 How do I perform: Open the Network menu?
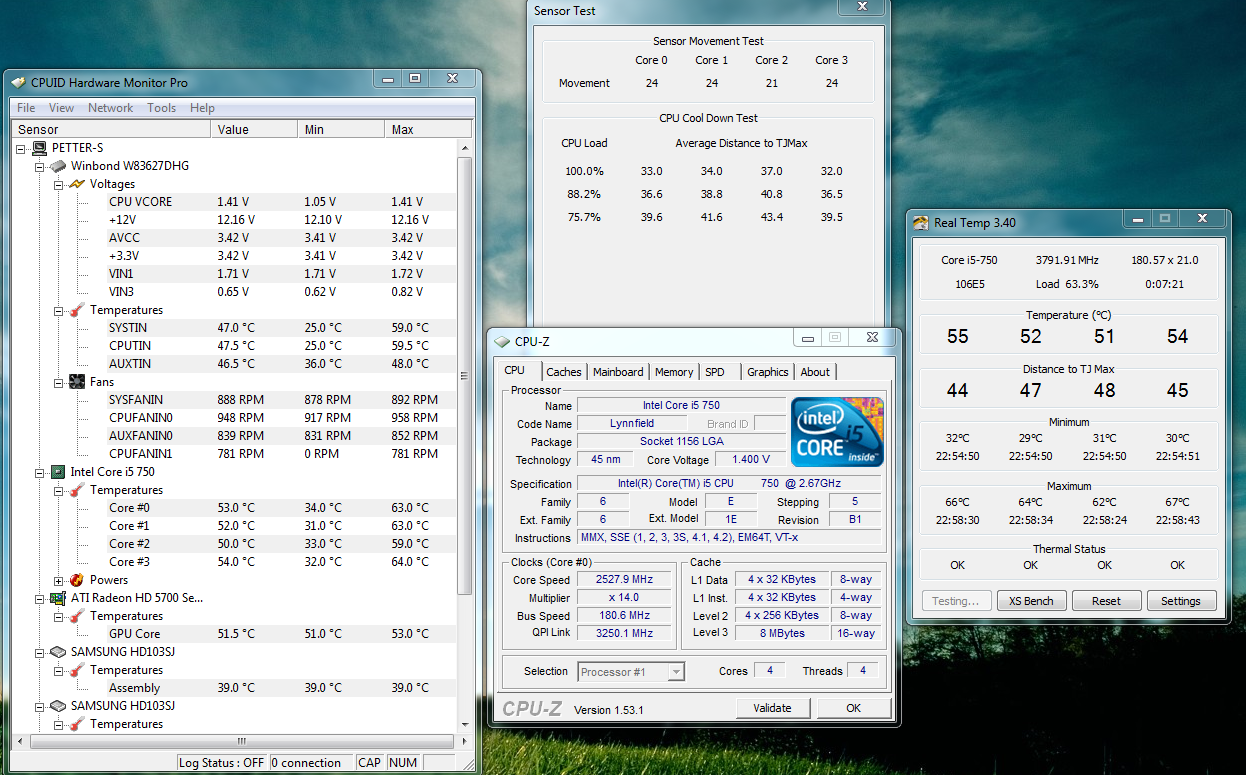(x=111, y=108)
